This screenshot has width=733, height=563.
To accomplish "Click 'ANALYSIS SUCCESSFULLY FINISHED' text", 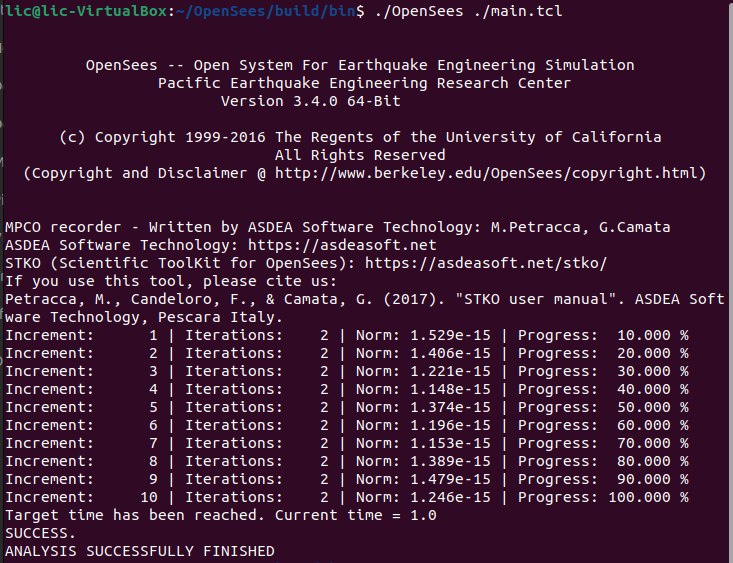I will (x=140, y=552).
